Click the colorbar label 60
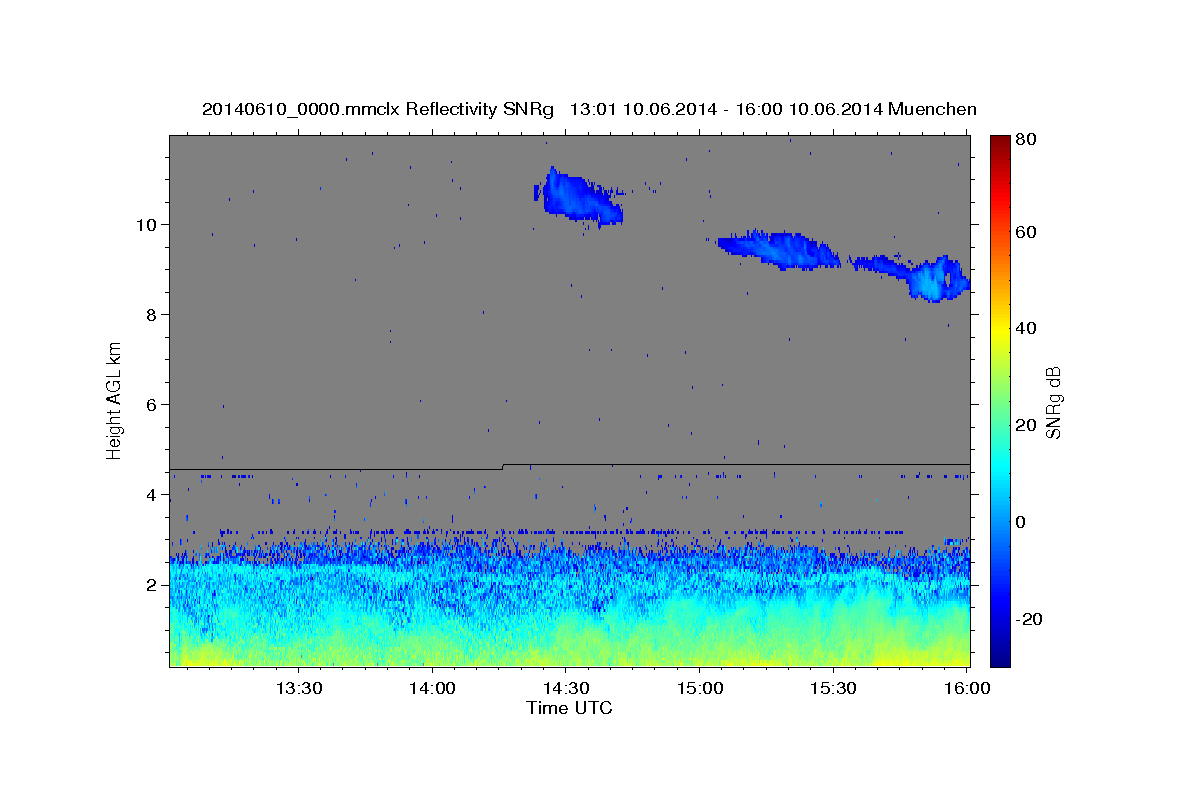 click(x=1025, y=232)
